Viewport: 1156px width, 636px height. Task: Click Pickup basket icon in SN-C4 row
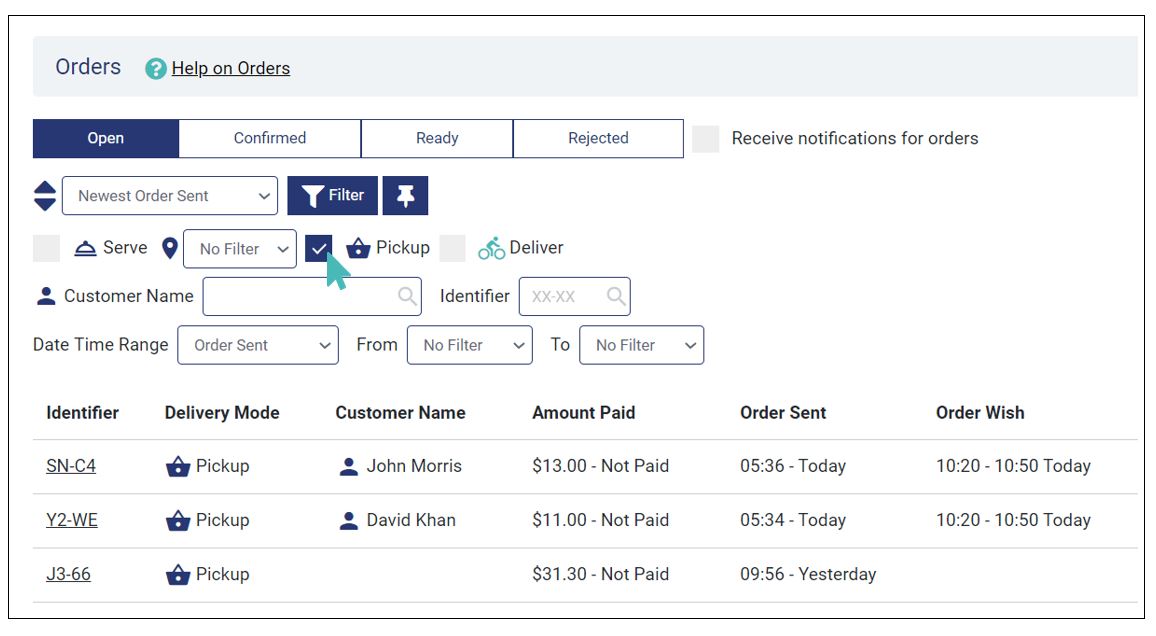pyautogui.click(x=178, y=466)
